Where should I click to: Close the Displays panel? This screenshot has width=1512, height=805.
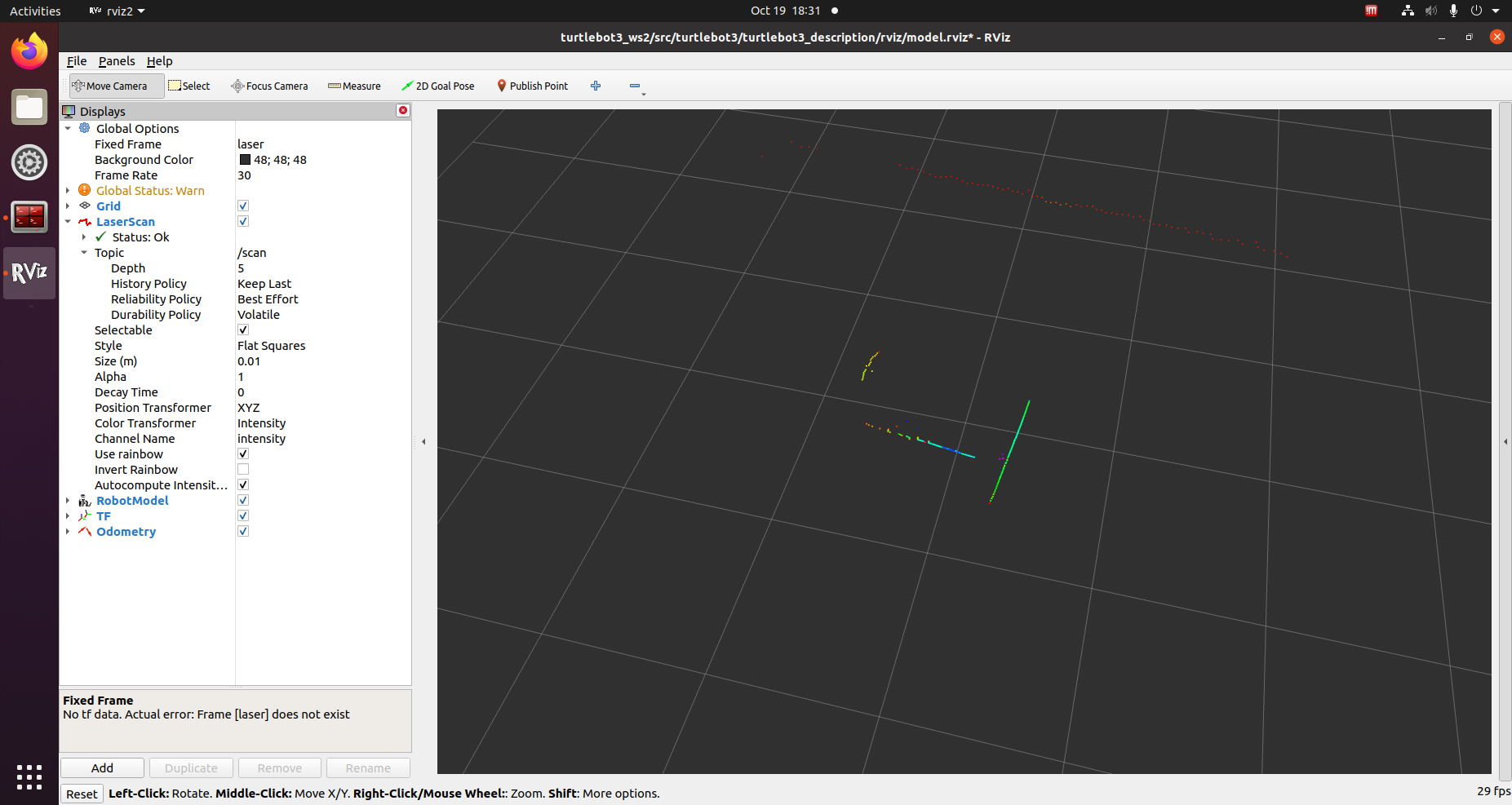click(x=403, y=110)
